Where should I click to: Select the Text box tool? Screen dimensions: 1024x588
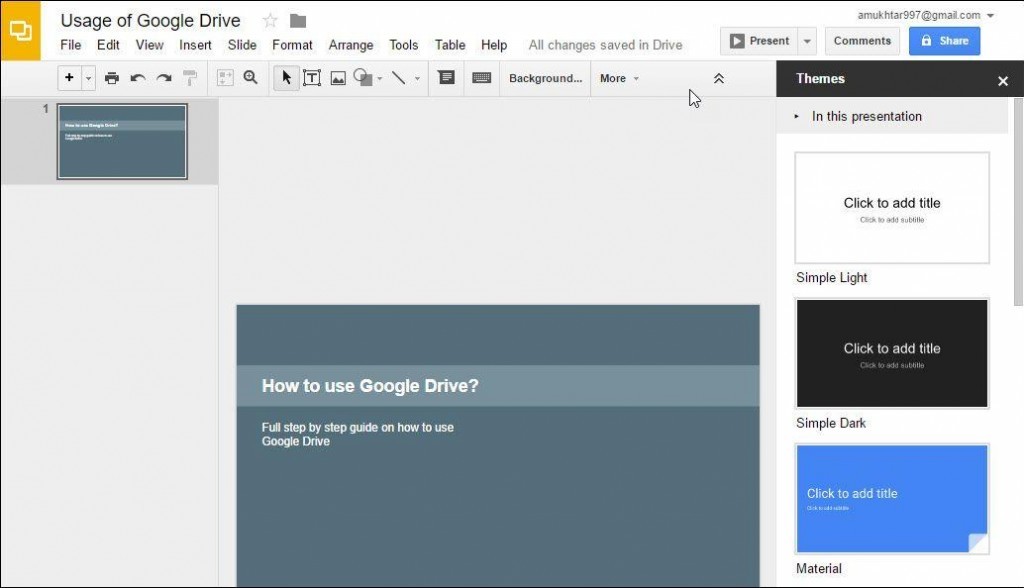[x=312, y=78]
